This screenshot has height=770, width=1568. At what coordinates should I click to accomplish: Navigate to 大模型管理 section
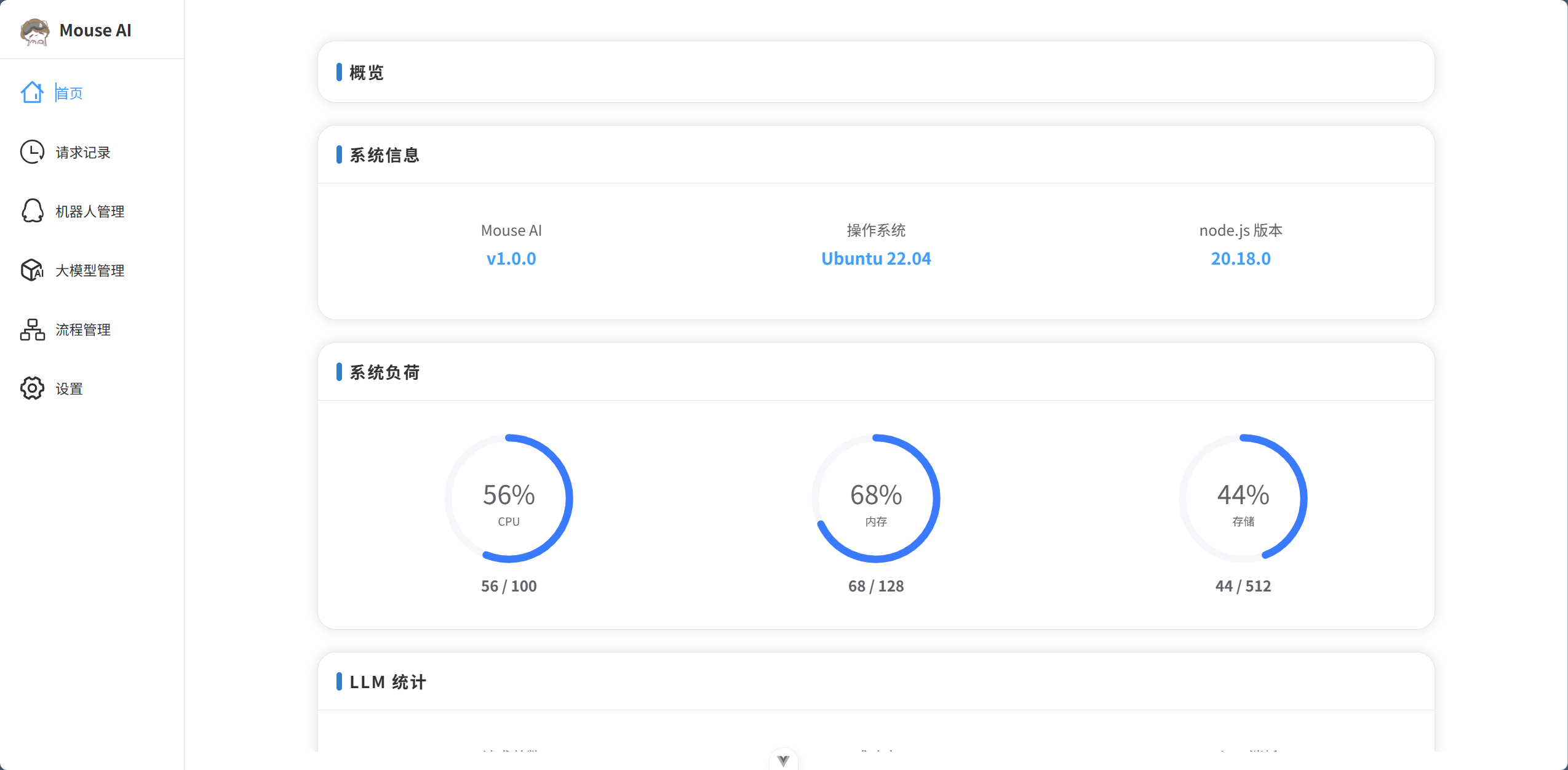90,270
